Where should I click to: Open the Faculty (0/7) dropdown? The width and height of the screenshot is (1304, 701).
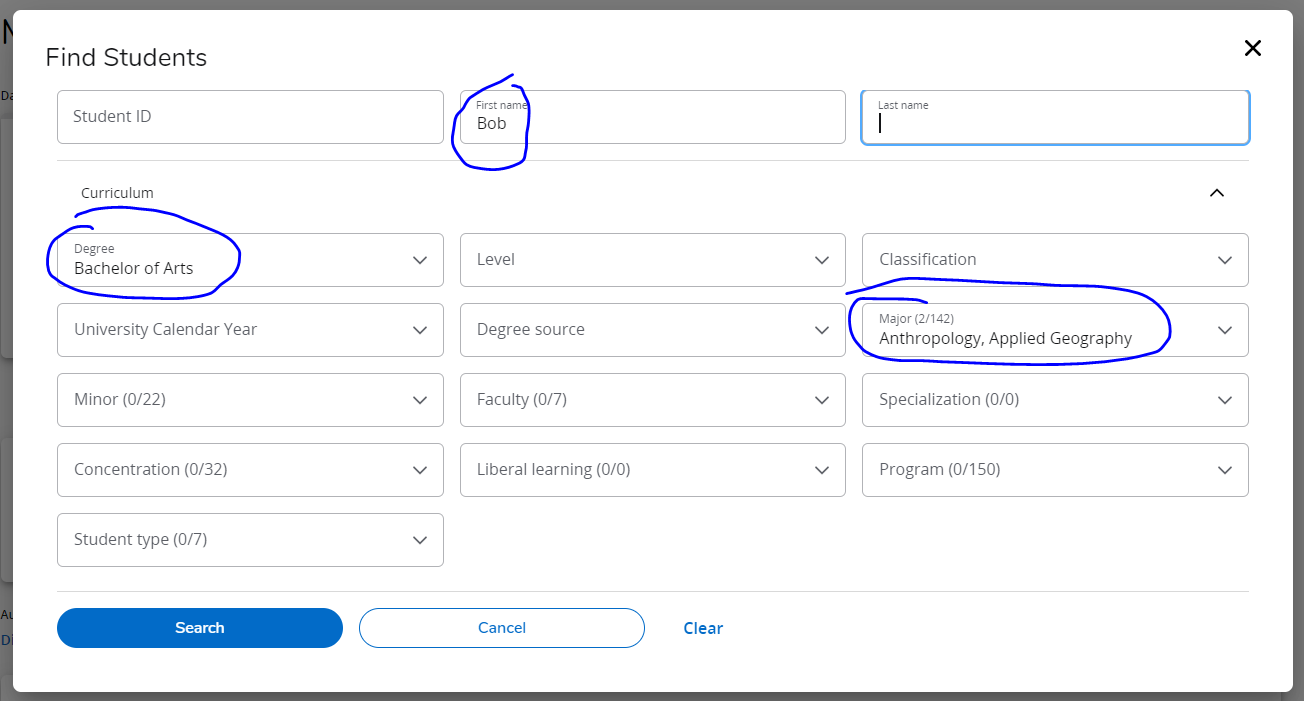[652, 400]
